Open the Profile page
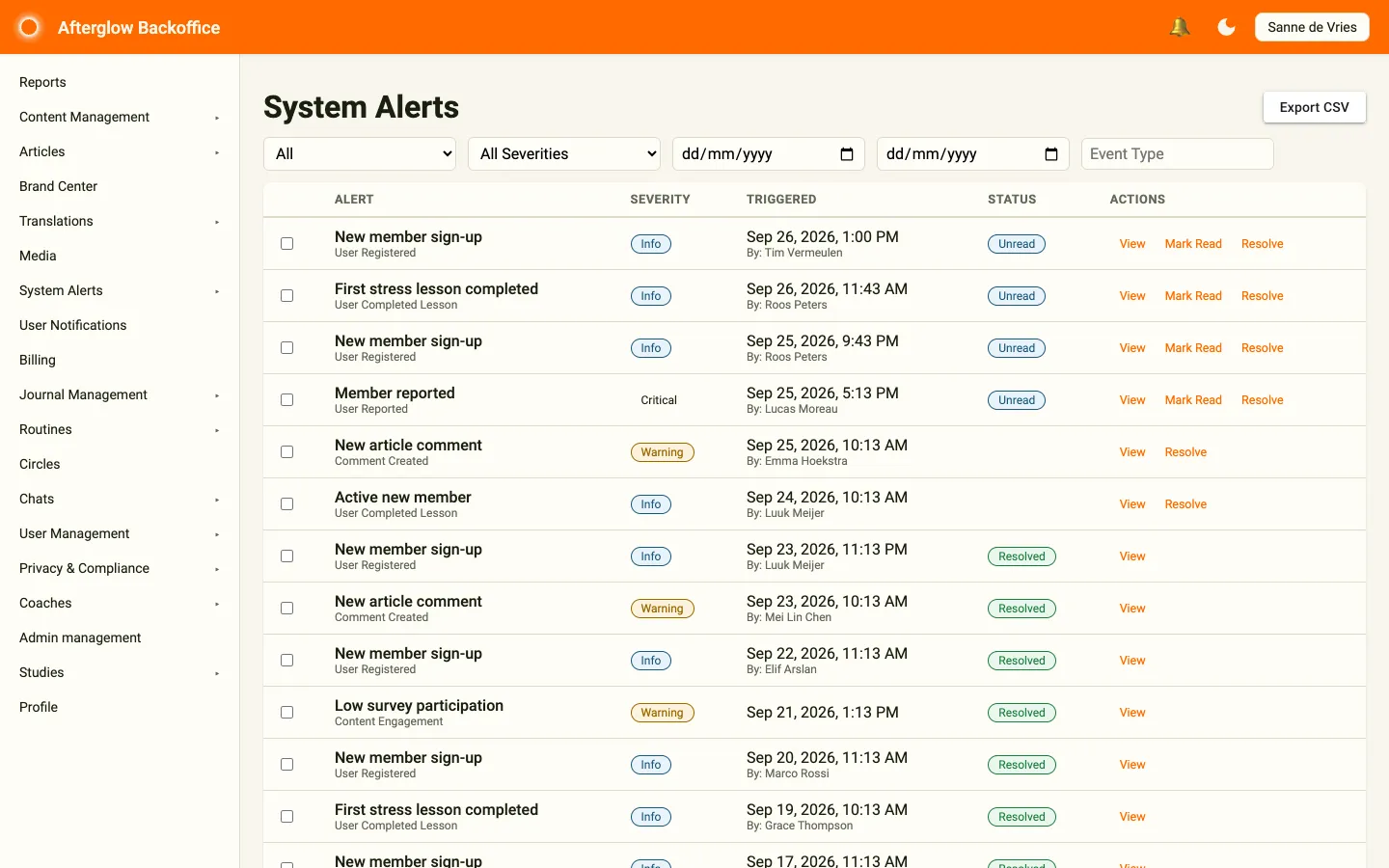 pos(39,708)
